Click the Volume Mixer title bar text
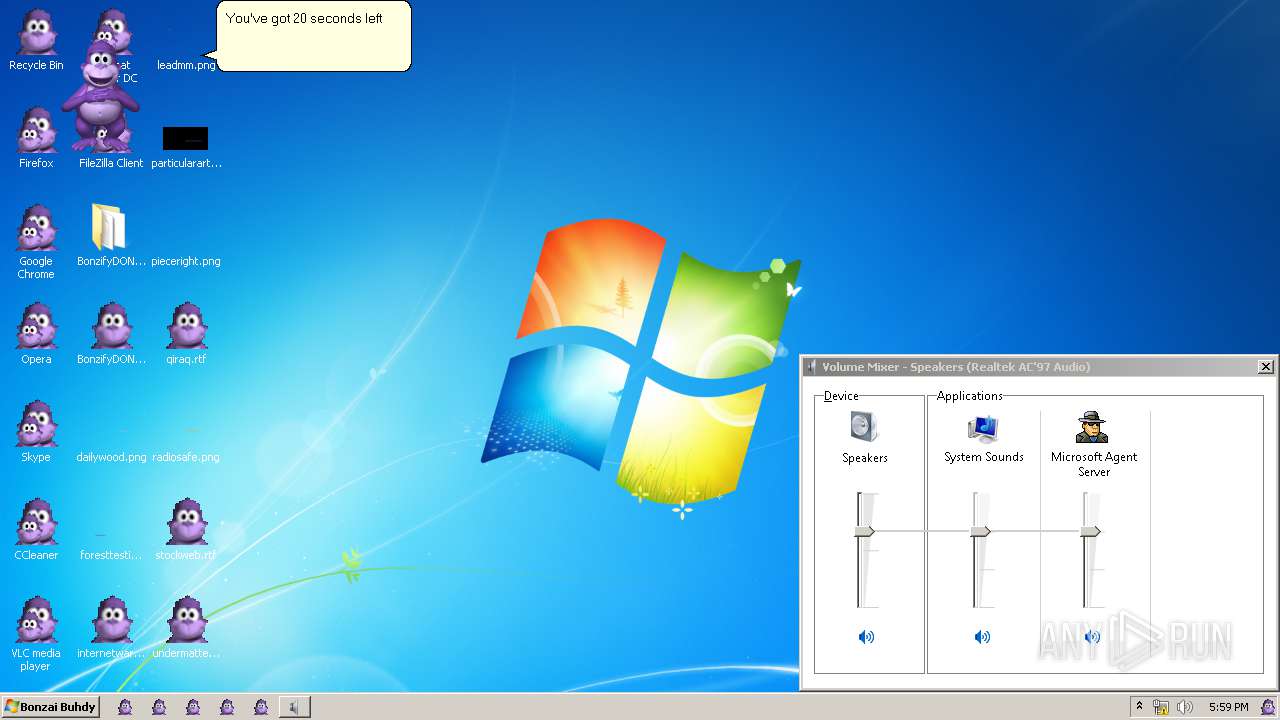Screen dimensions: 1280x720 click(x=956, y=367)
